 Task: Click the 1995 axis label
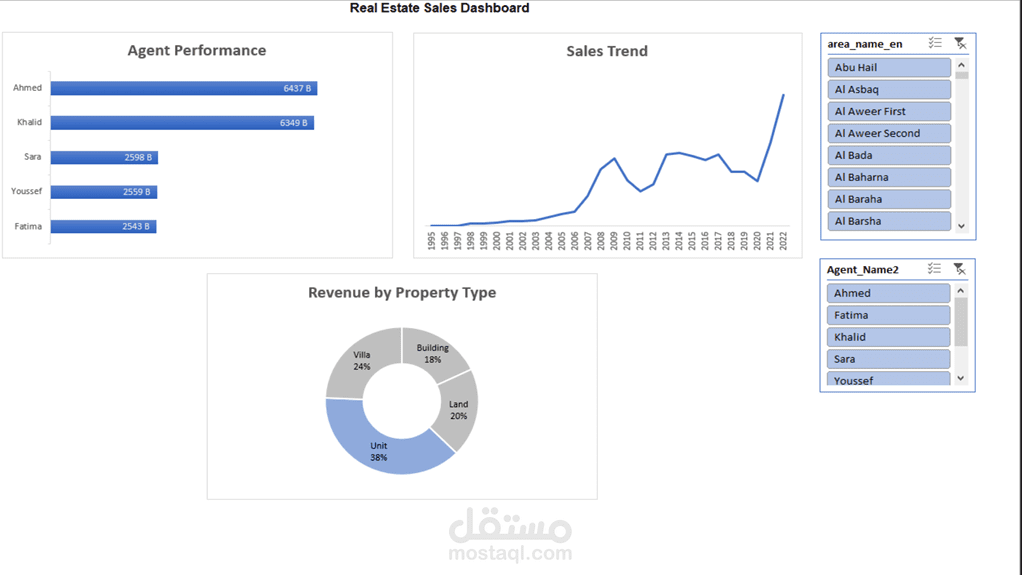click(x=431, y=240)
